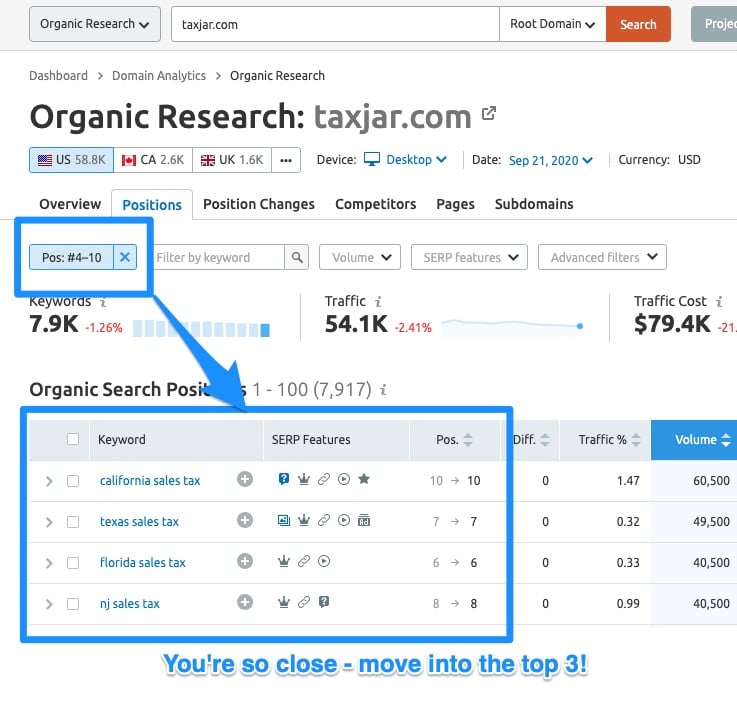737x718 pixels.
Task: Click the Filter by keyword input
Action: pyautogui.click(x=218, y=257)
